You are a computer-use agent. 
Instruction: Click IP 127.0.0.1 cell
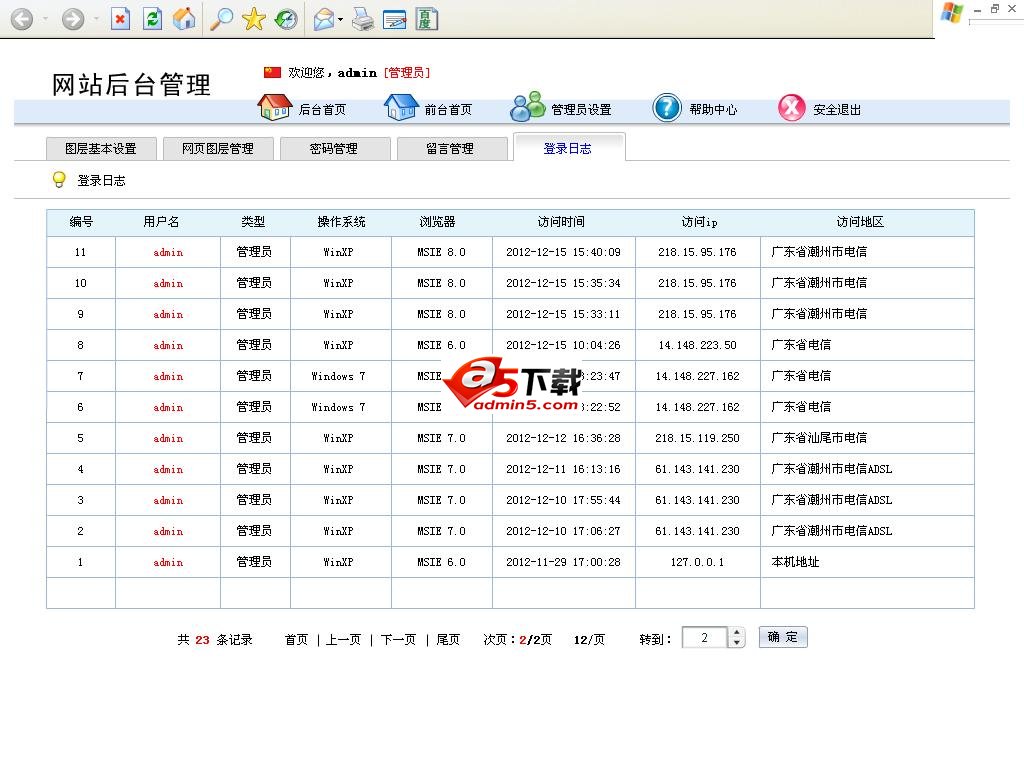[x=697, y=562]
